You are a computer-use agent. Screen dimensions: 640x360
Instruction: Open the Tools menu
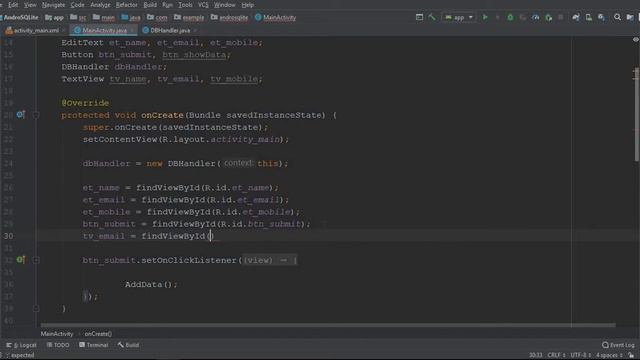pyautogui.click(x=185, y=5)
